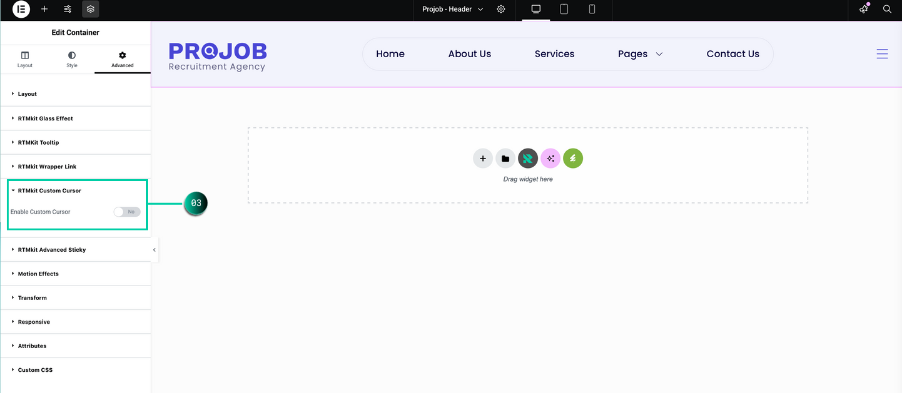
Task: Open What's New notifications icon
Action: pyautogui.click(x=863, y=9)
